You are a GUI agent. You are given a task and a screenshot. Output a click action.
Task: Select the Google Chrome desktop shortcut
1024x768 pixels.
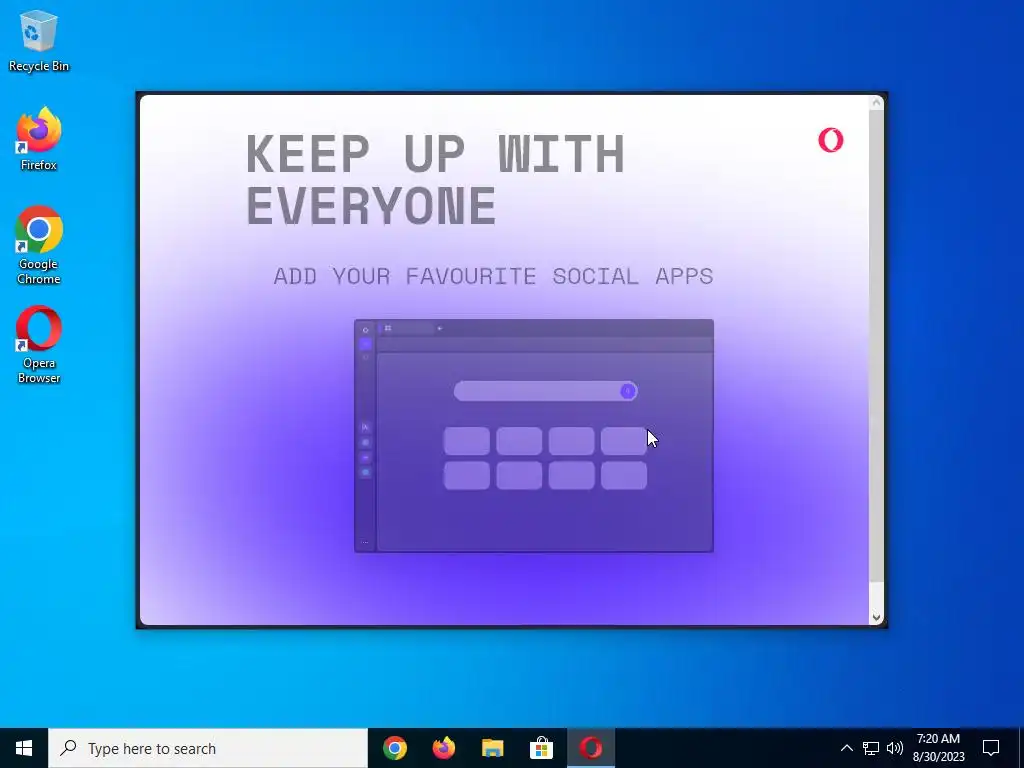tap(39, 245)
